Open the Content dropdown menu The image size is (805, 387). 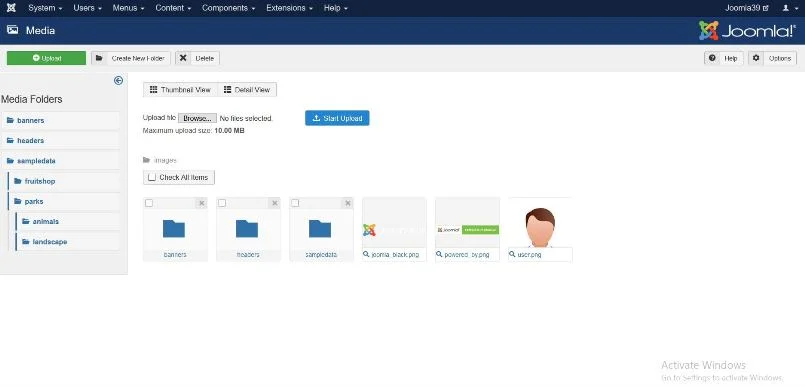[x=173, y=8]
